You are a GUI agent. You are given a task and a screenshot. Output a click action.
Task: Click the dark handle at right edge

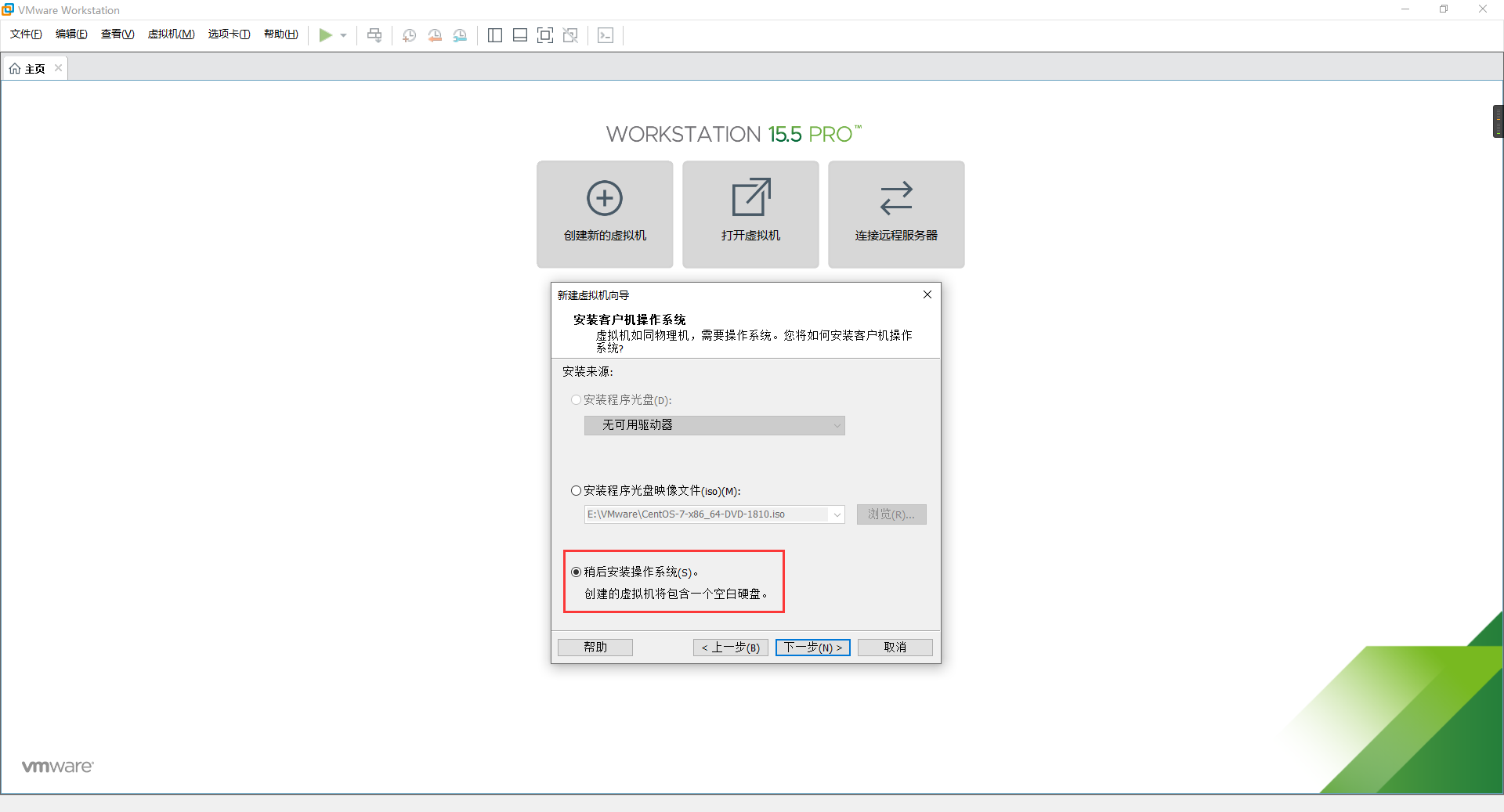coord(1498,121)
